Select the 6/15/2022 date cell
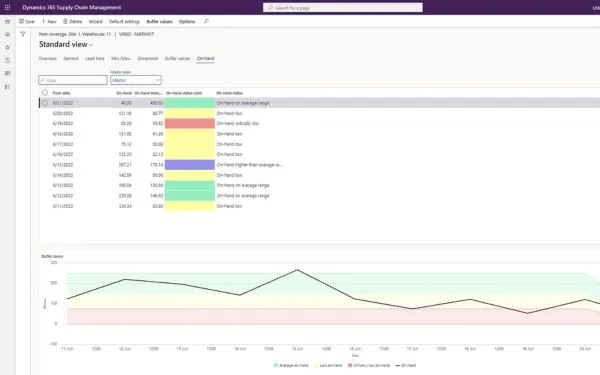The image size is (600, 375). [x=63, y=165]
